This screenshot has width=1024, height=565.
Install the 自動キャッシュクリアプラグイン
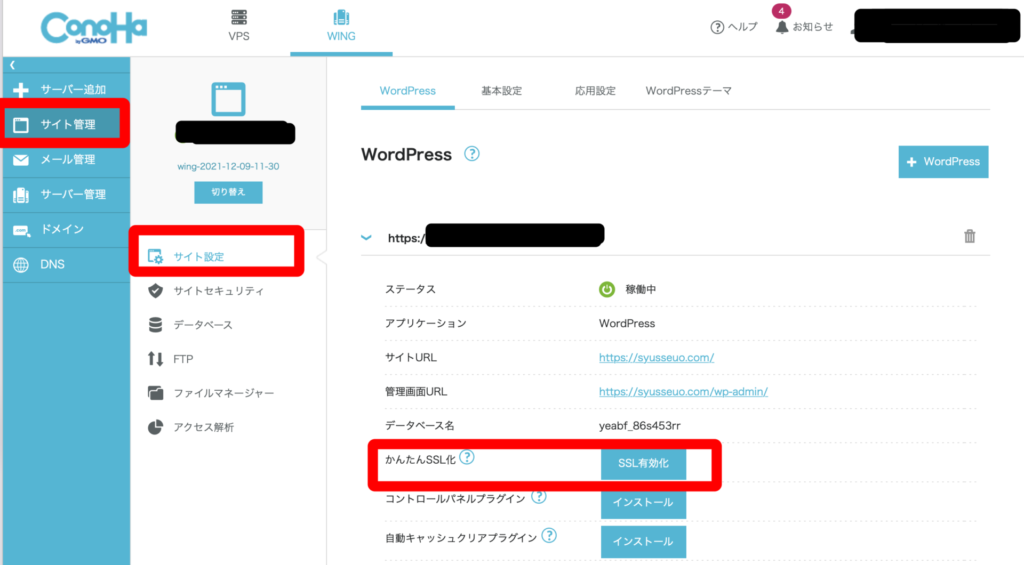coord(643,541)
